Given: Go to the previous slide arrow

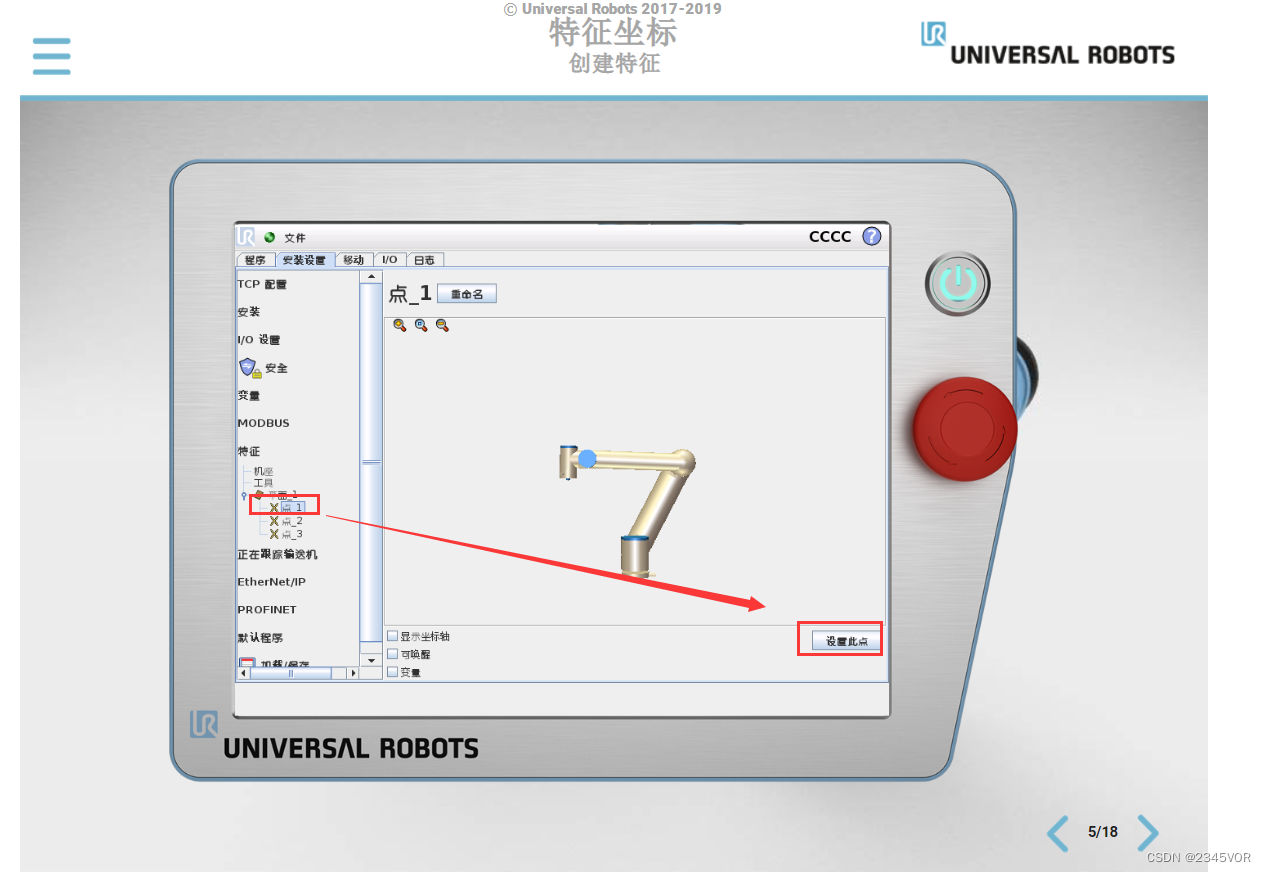Looking at the screenshot, I should pos(1058,833).
